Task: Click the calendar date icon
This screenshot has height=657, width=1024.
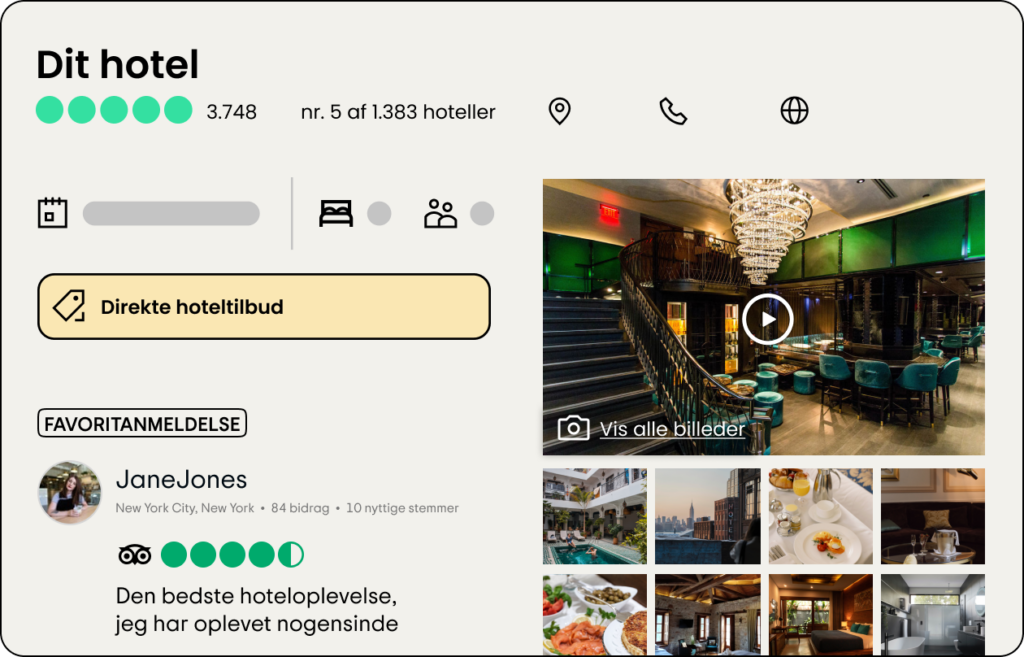Action: click(52, 213)
